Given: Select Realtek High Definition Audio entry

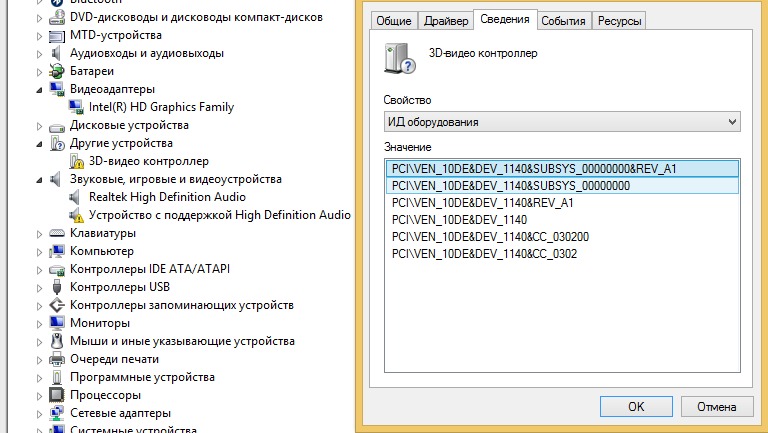Looking at the screenshot, I should (x=167, y=197).
